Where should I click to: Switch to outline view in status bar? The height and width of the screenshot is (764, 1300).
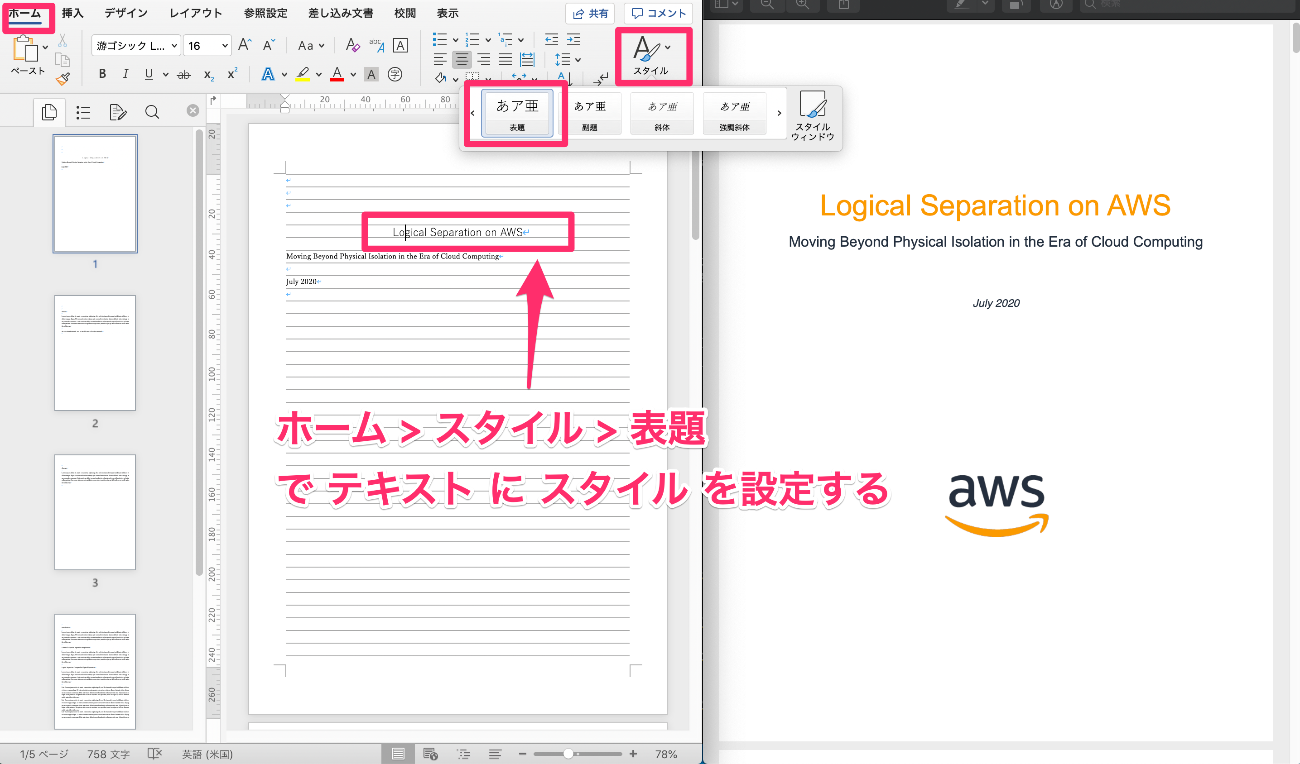point(463,754)
